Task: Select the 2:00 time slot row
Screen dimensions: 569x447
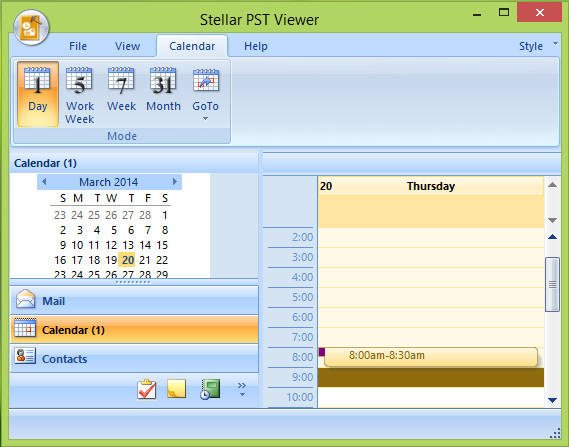Action: 431,238
